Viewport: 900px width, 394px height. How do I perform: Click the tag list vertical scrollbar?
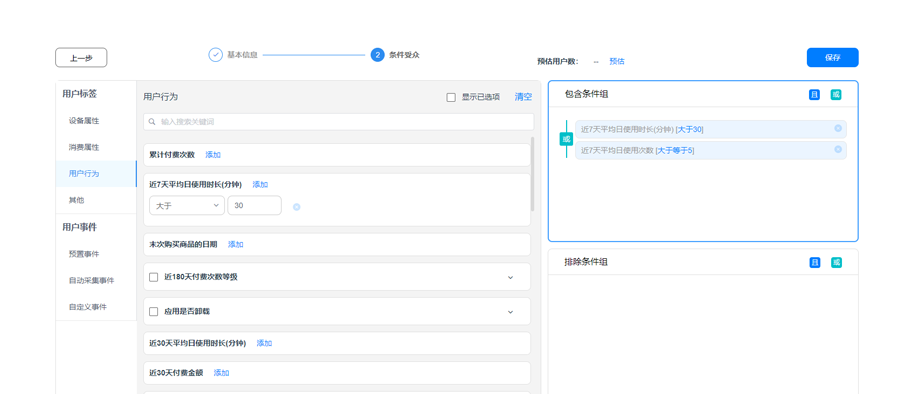pos(533,174)
